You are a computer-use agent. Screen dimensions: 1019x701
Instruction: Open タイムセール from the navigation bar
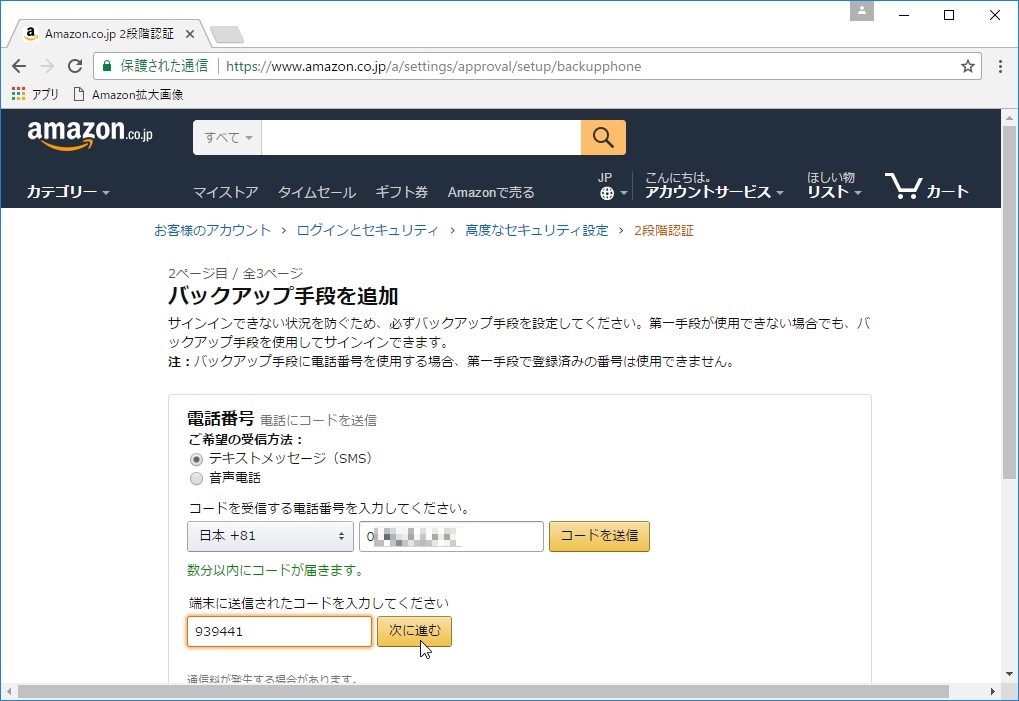[x=316, y=192]
